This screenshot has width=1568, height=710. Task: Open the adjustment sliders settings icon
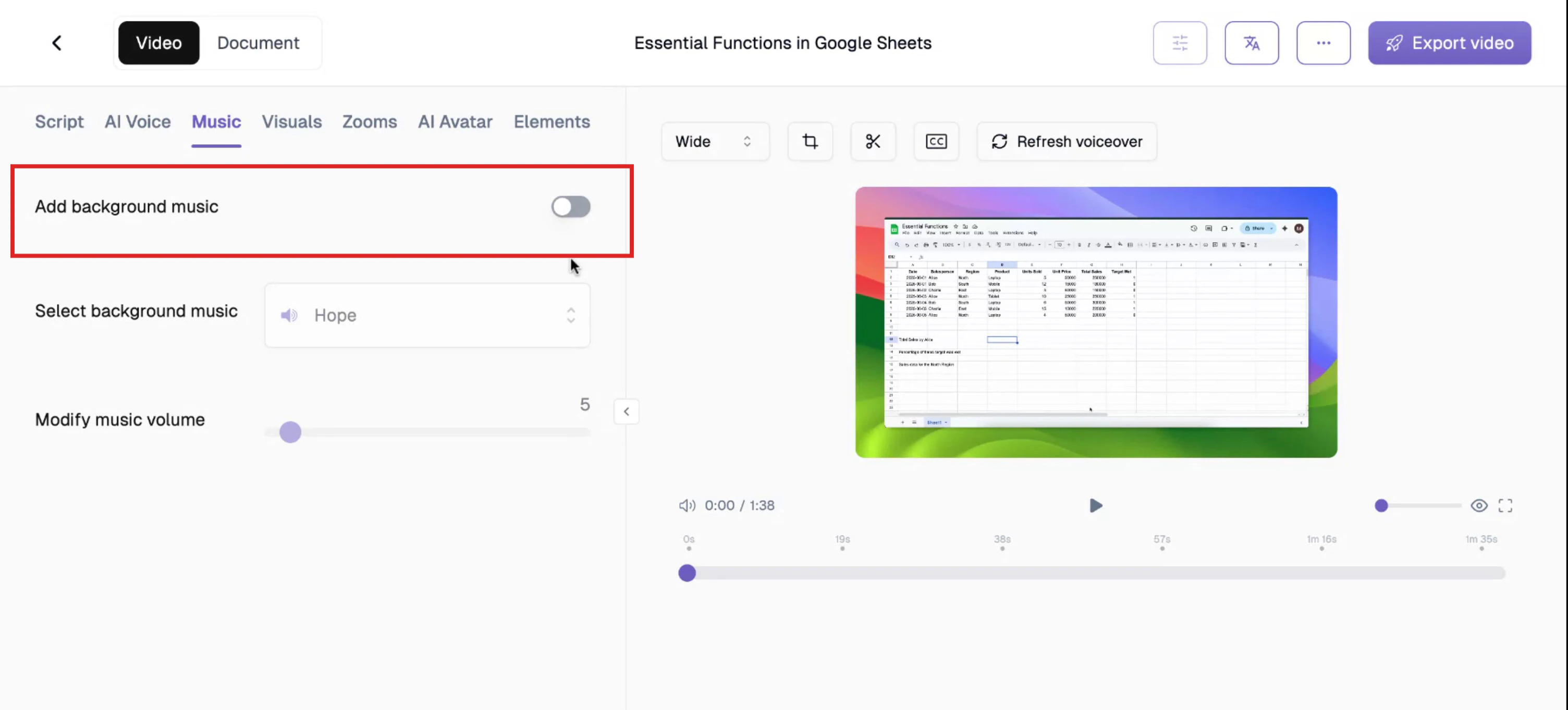click(1179, 43)
